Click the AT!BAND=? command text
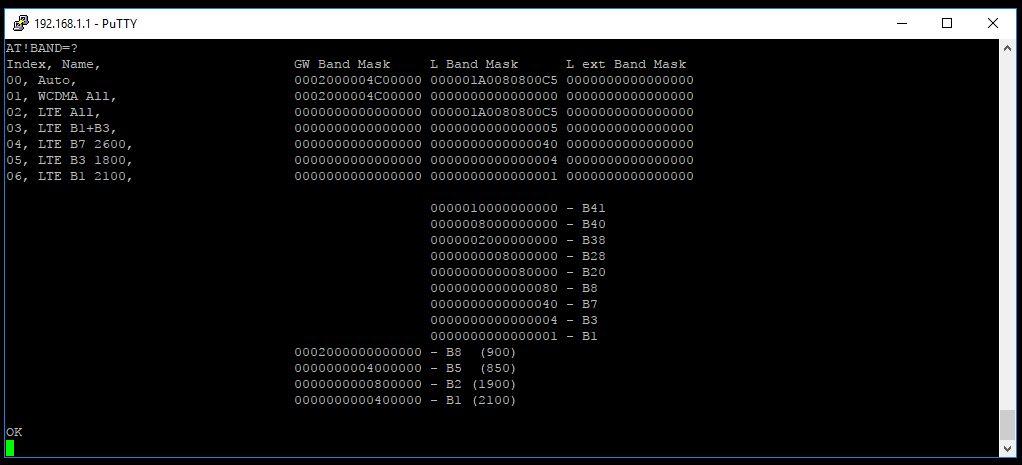1022x465 pixels. coord(42,48)
